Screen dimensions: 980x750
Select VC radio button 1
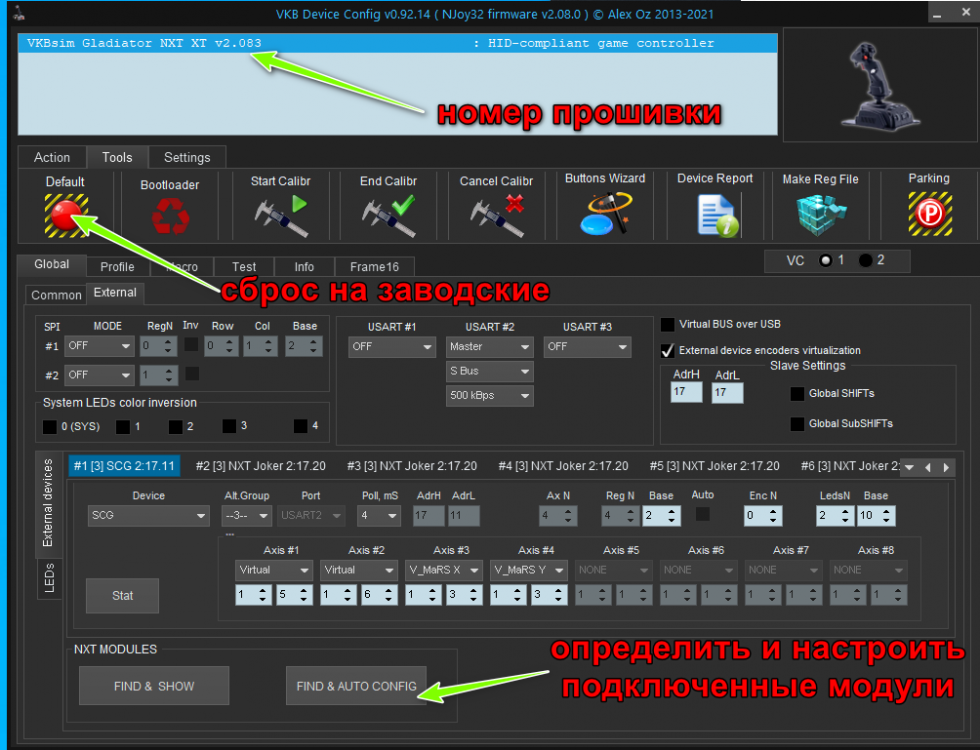(x=826, y=260)
